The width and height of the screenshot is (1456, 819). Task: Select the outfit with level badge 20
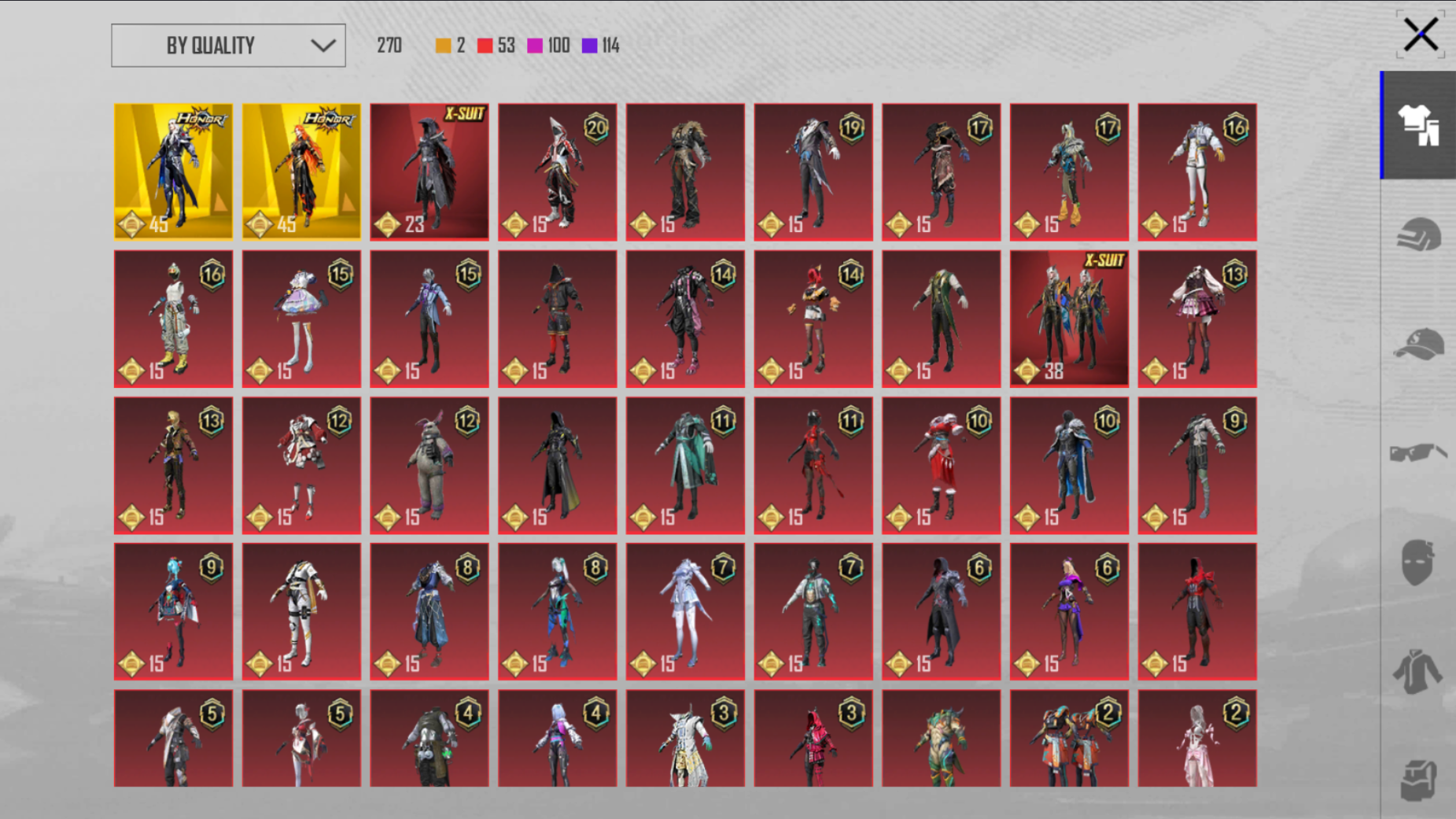(x=558, y=172)
